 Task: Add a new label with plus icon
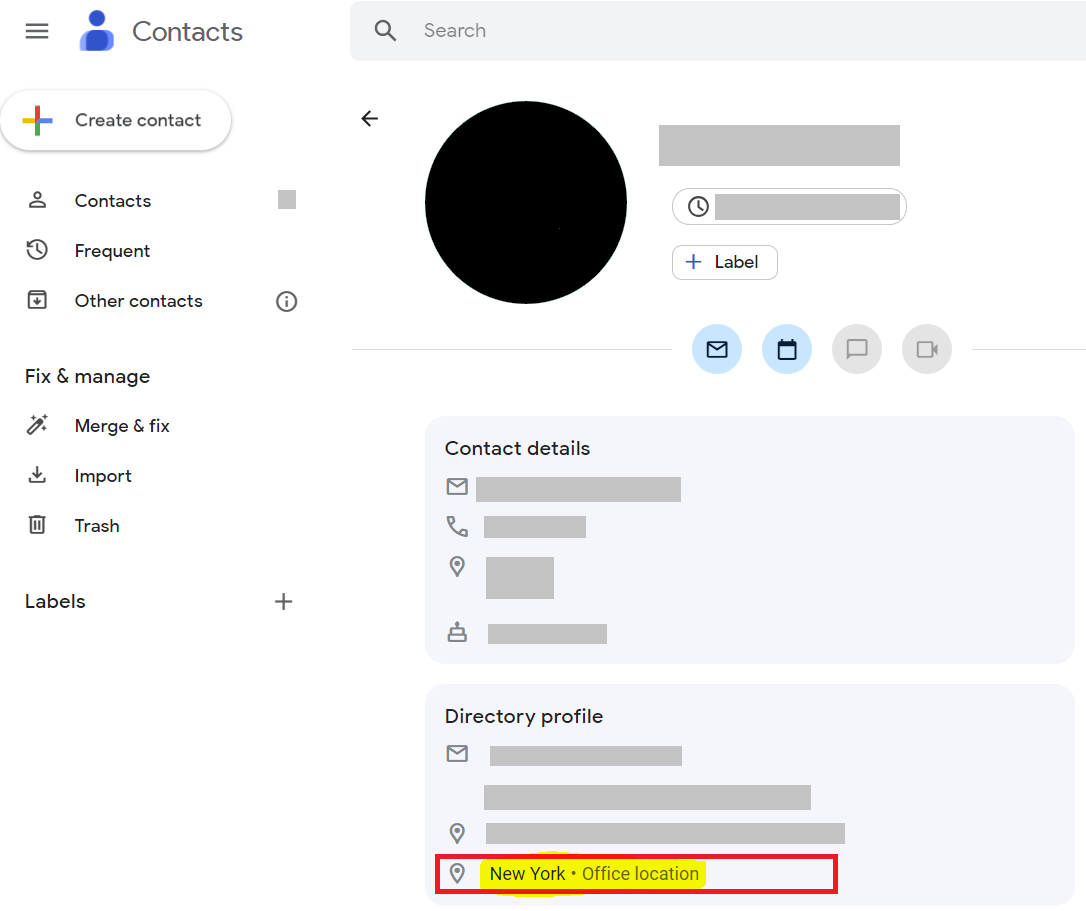point(284,601)
